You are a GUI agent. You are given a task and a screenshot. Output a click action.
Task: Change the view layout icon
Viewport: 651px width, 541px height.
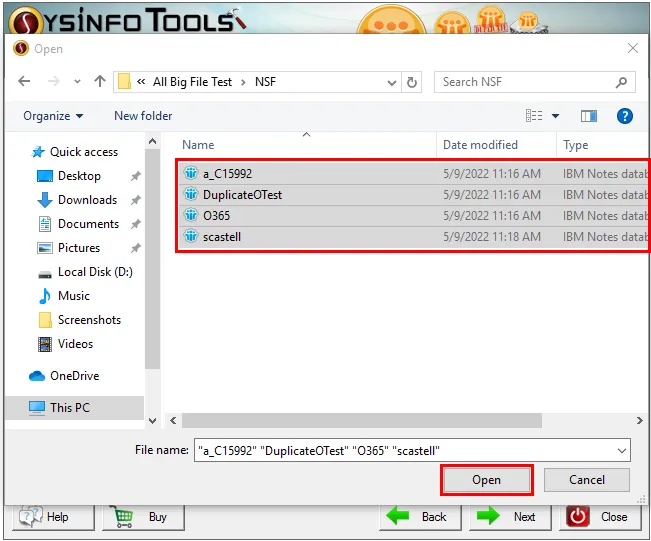(x=534, y=116)
